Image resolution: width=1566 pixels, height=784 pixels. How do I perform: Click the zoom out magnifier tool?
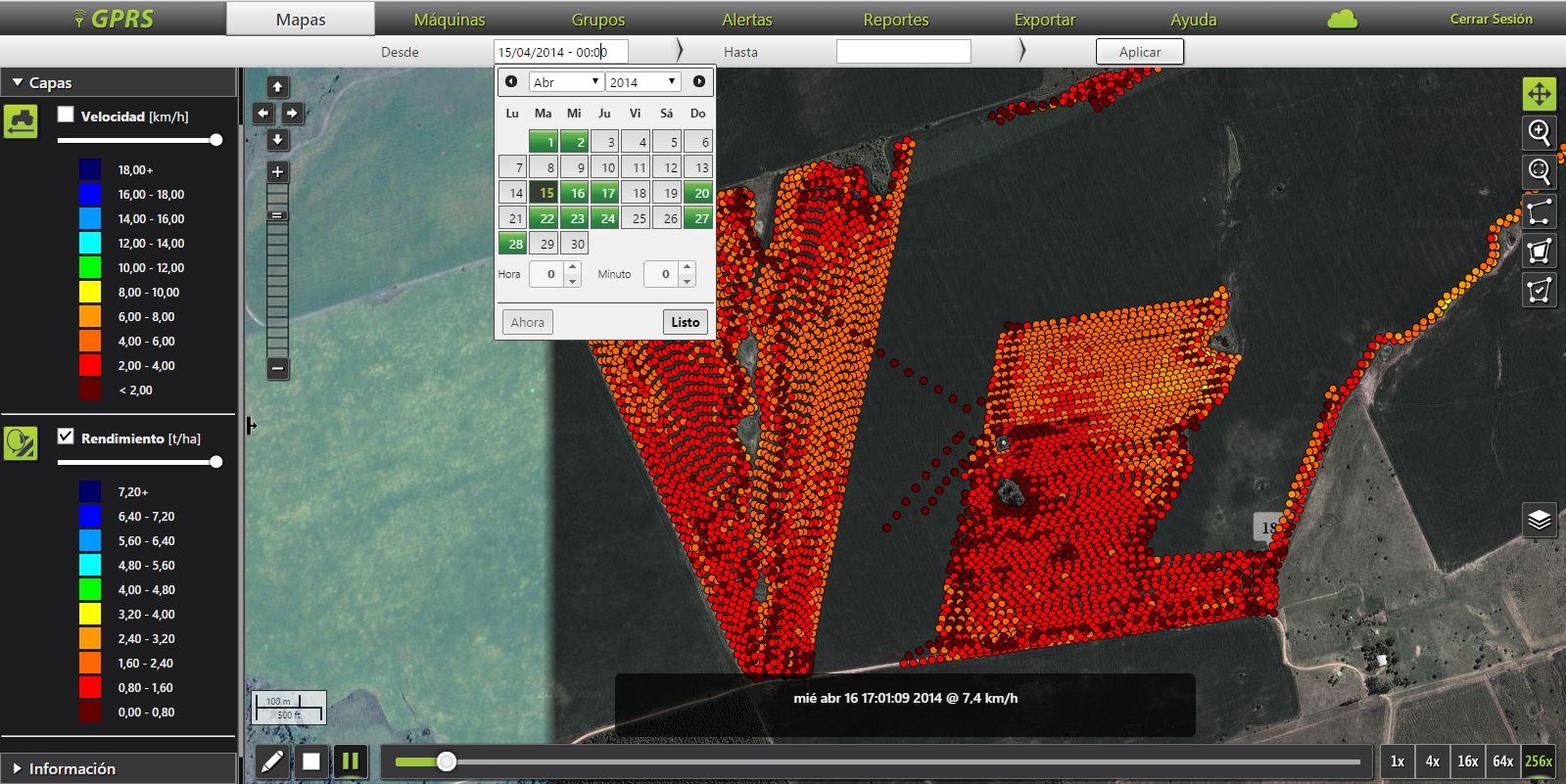pos(1539,171)
